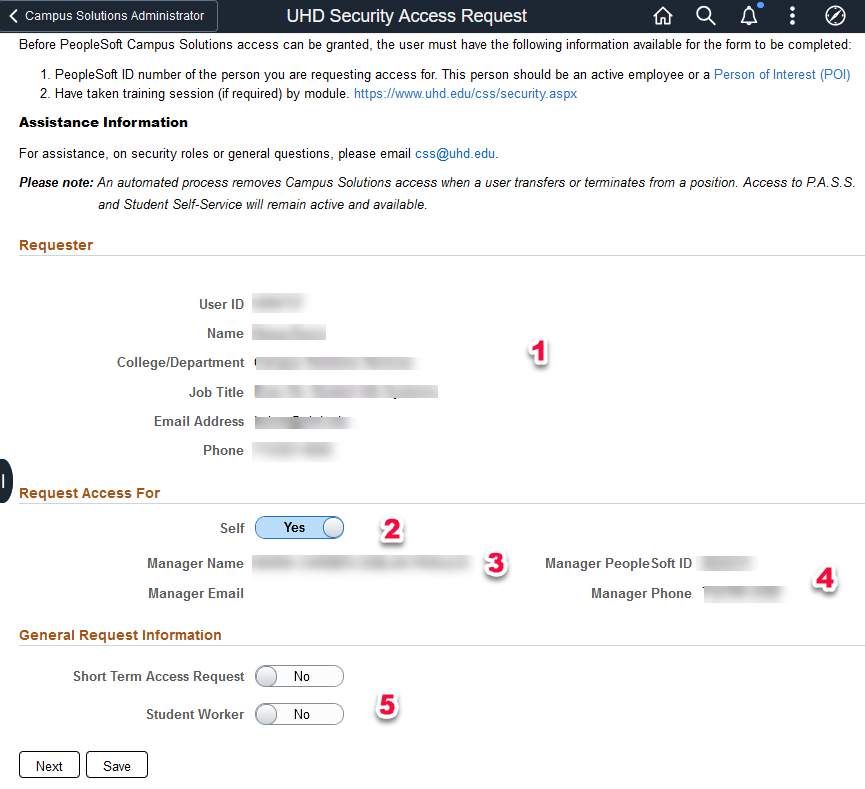Click the 'Request Access For' heading

coord(89,493)
